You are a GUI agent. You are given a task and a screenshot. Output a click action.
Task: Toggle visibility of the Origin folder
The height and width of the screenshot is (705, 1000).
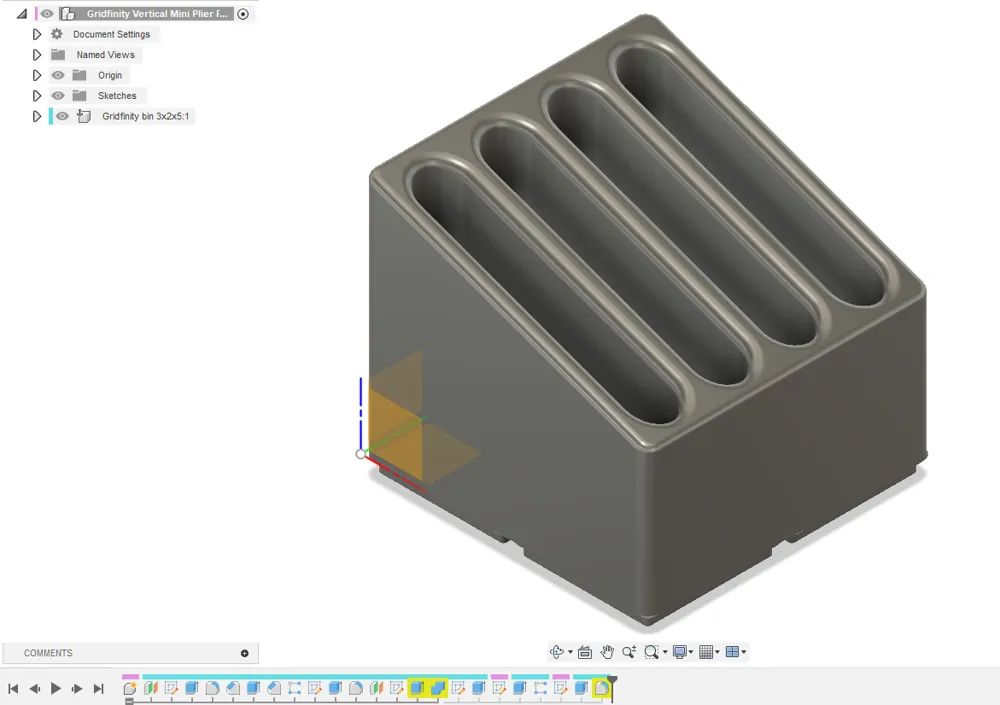[x=58, y=75]
